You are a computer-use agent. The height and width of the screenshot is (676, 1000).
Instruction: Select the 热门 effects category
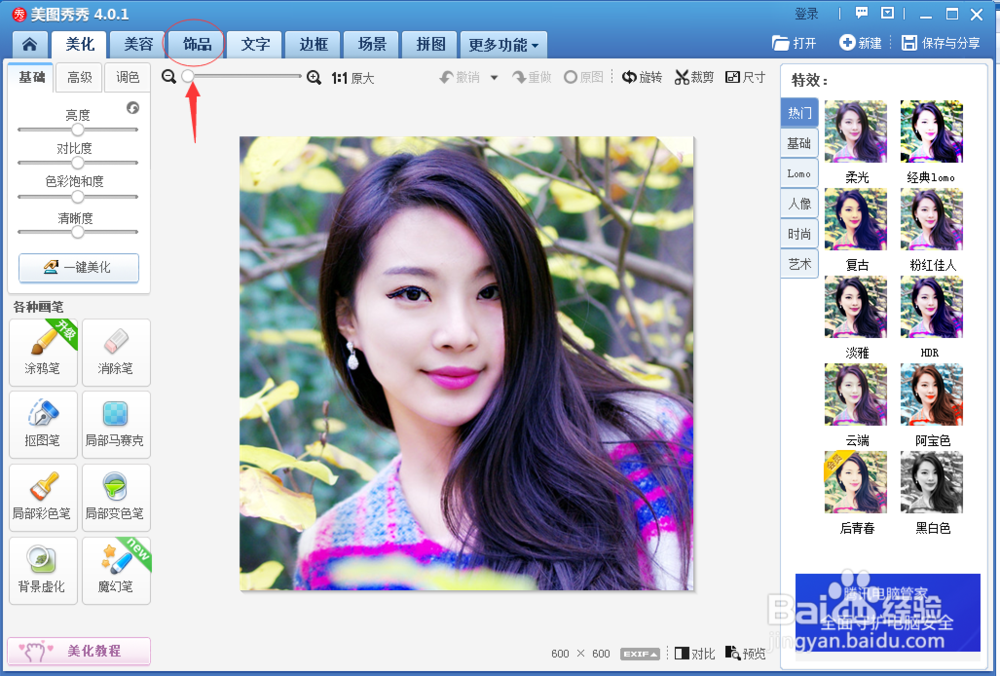pyautogui.click(x=799, y=113)
